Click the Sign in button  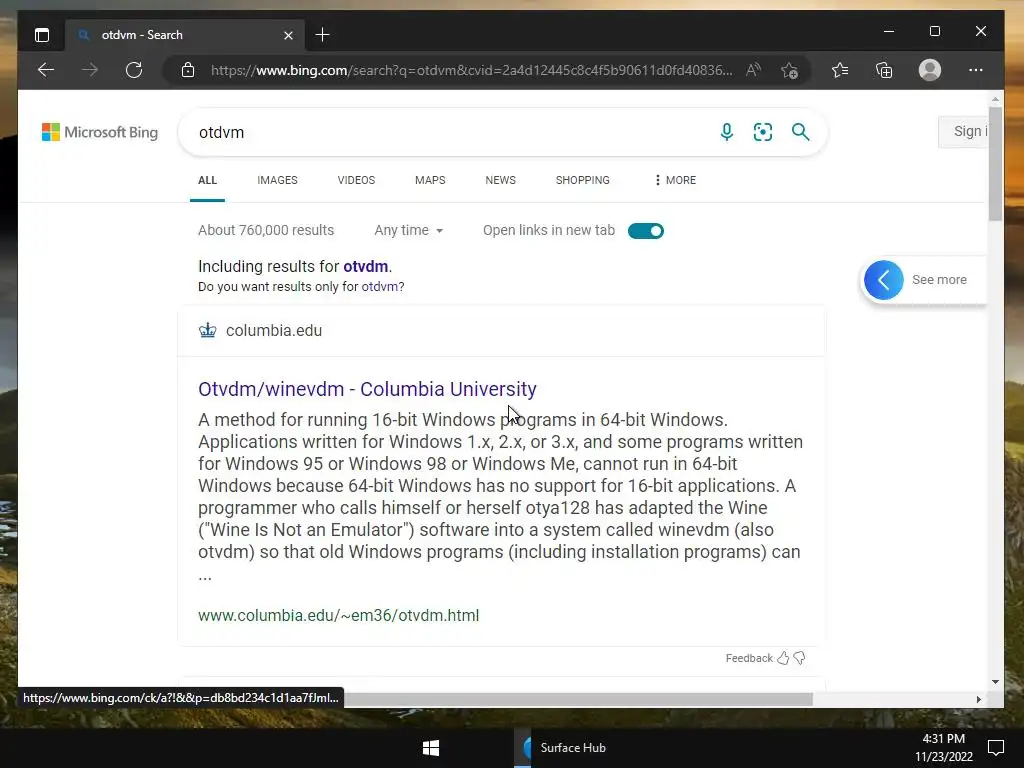pos(963,132)
